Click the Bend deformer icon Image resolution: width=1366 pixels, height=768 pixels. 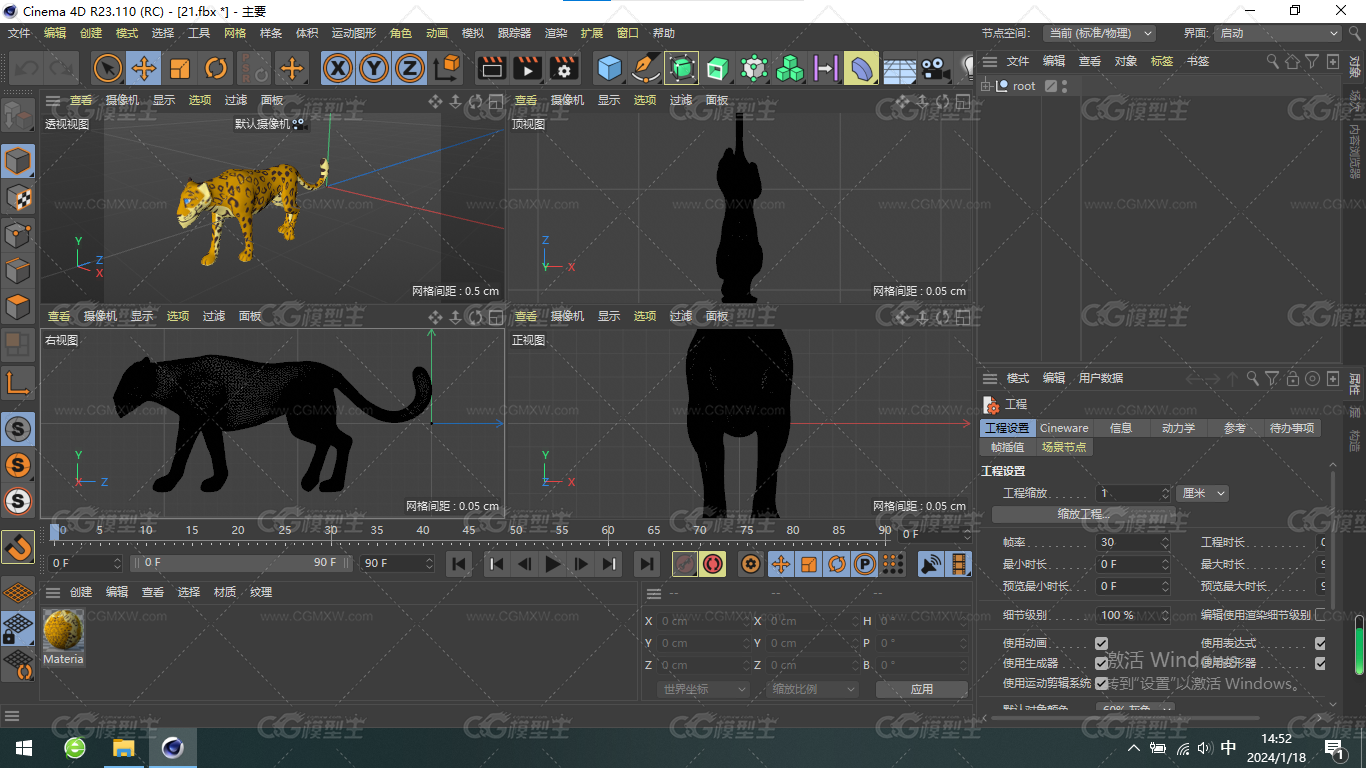click(x=861, y=68)
